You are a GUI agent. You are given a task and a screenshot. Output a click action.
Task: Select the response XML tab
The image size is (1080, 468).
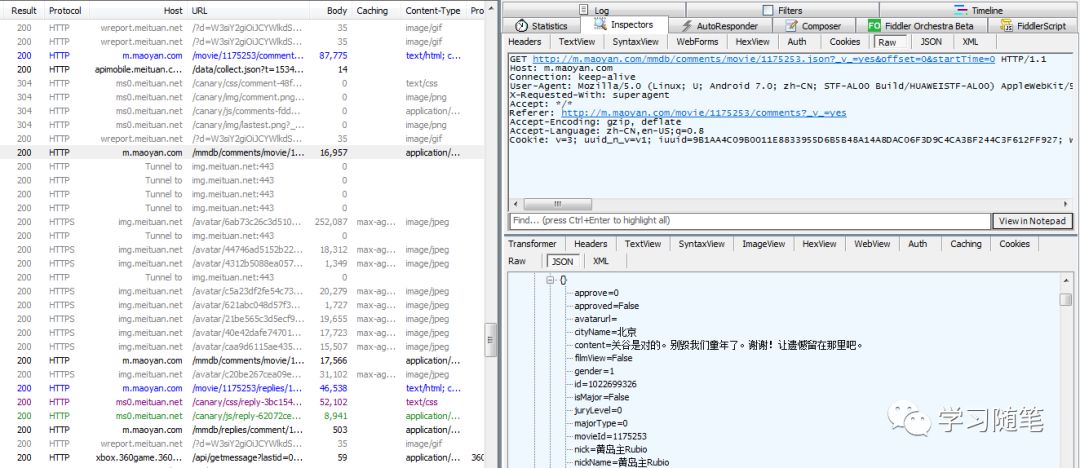(600, 261)
